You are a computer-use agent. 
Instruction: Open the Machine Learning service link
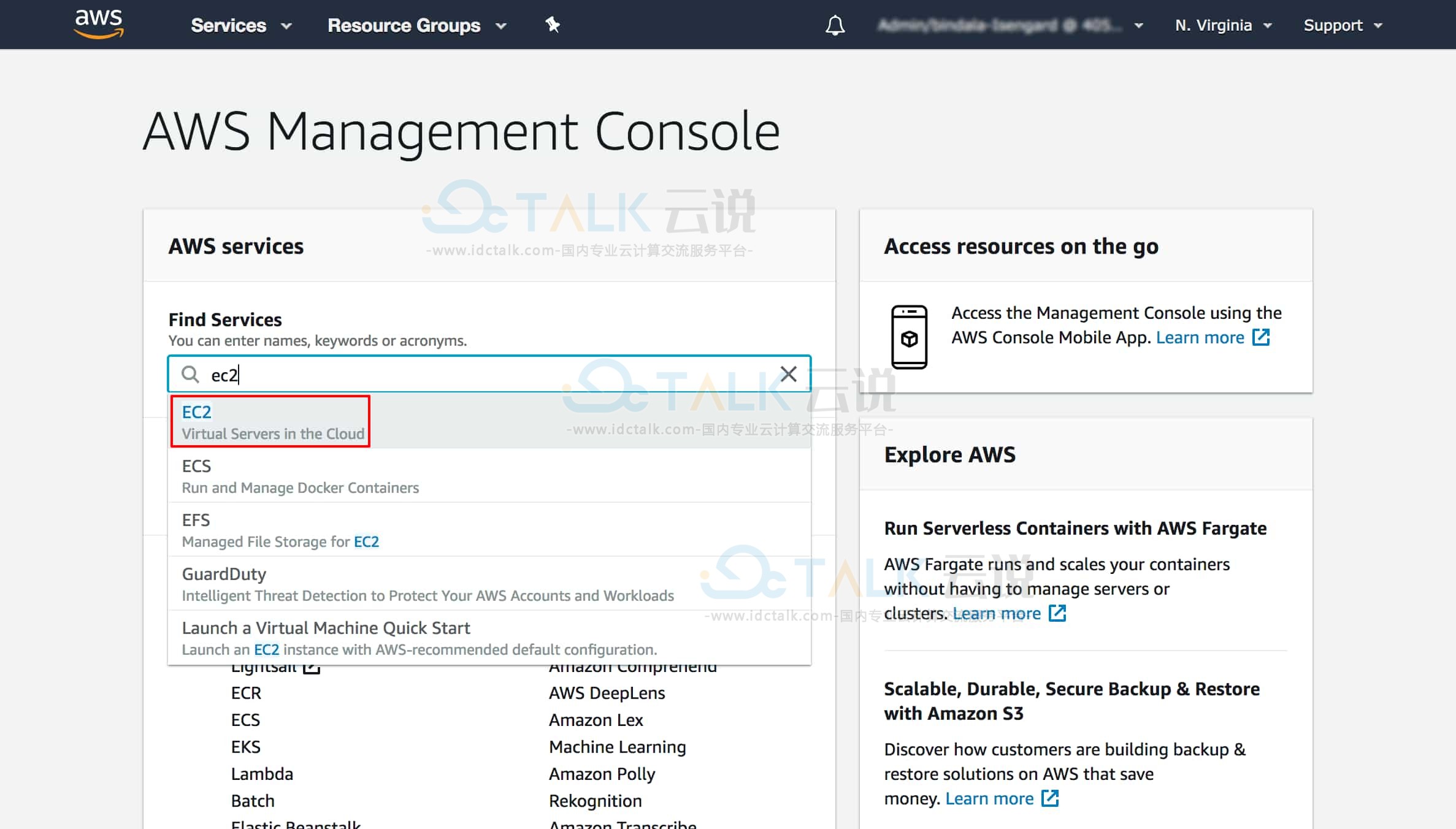(617, 747)
